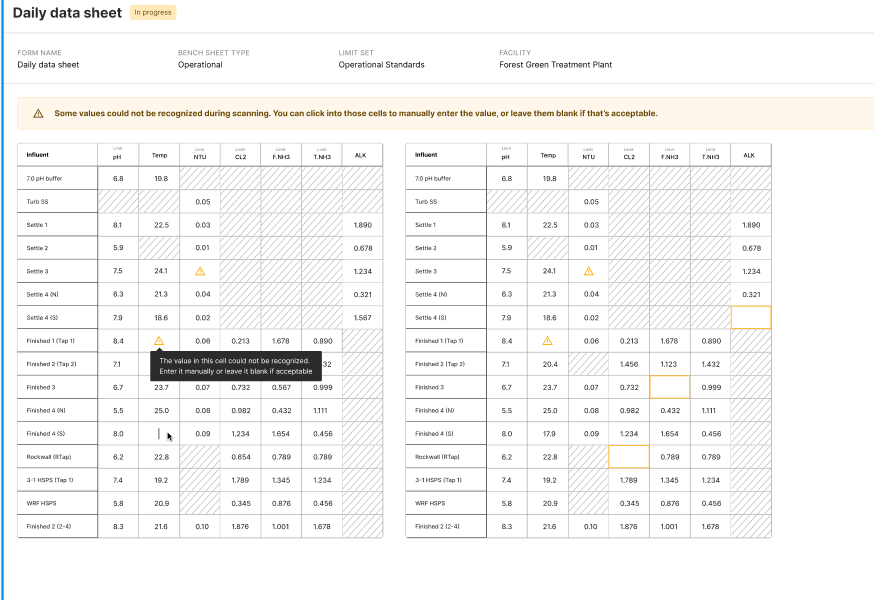The height and width of the screenshot is (600, 874).
Task: Select pH value 6.8 for 7.0 pH buffer in right table
Action: 506,179
